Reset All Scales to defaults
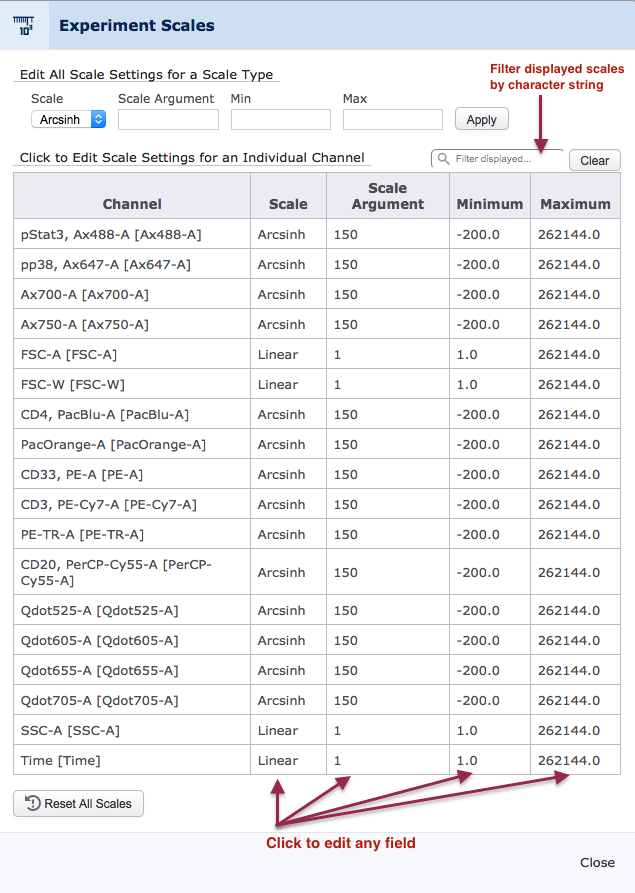The width and height of the screenshot is (635, 893). 78,804
